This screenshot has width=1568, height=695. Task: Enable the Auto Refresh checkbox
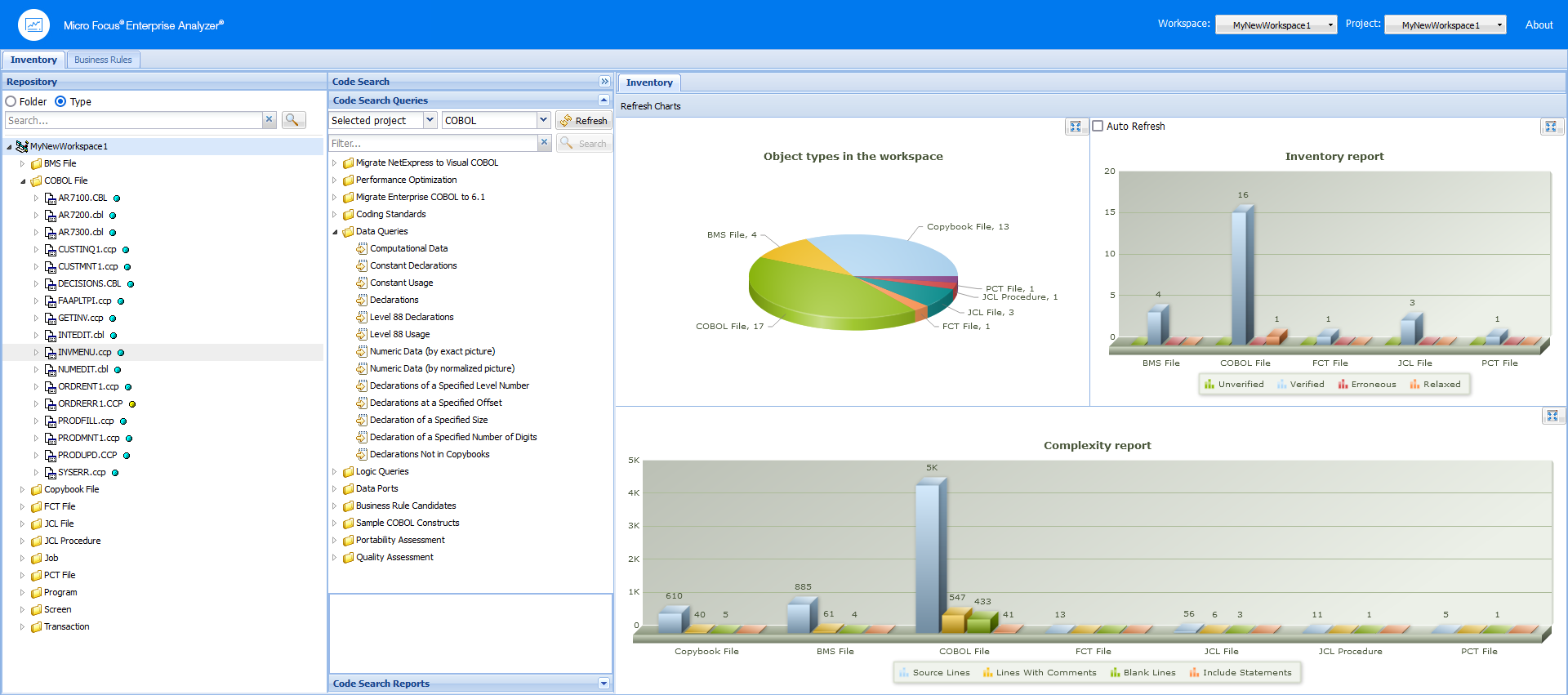(x=1098, y=126)
